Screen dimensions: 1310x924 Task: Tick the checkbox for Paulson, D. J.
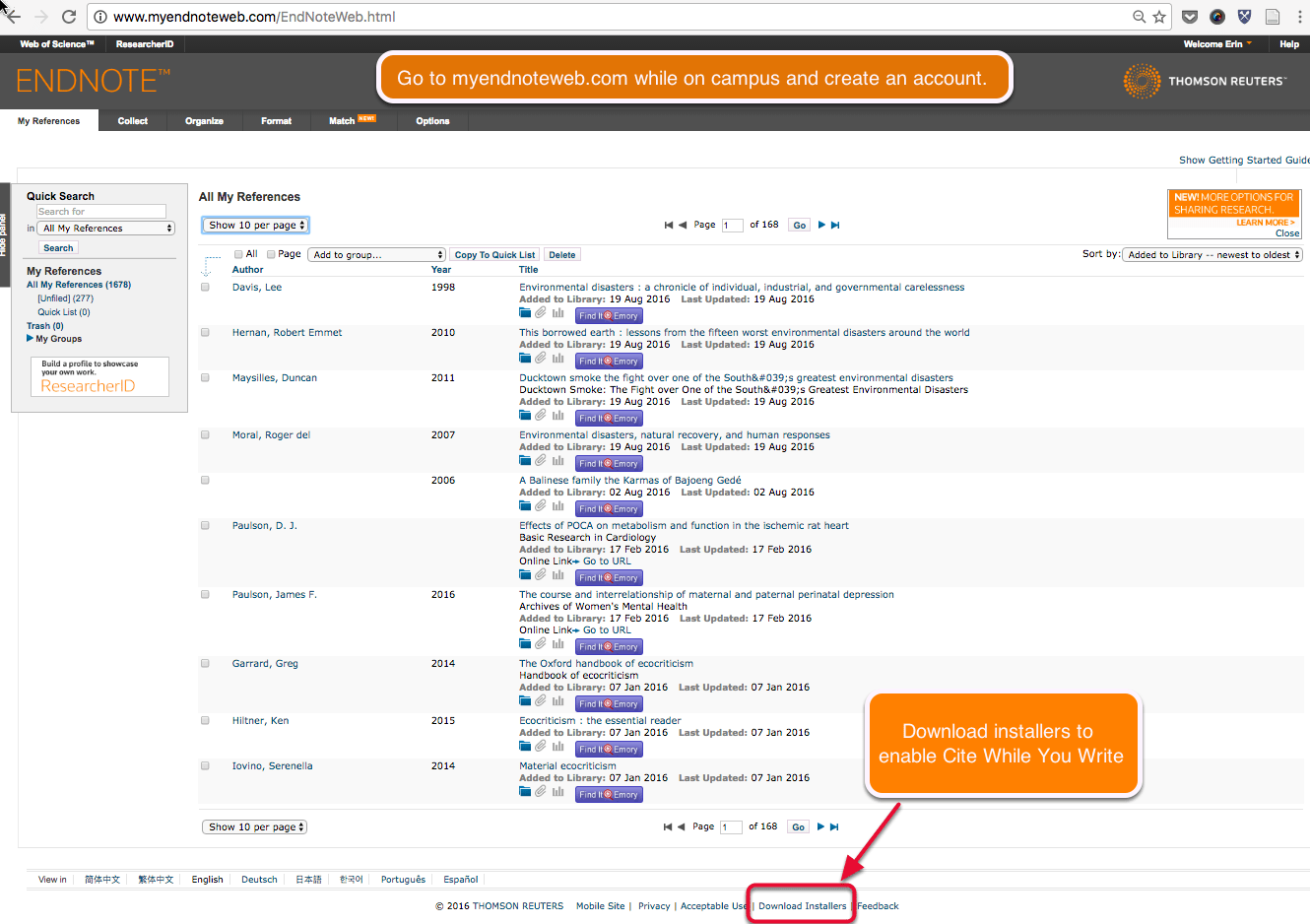pyautogui.click(x=206, y=526)
